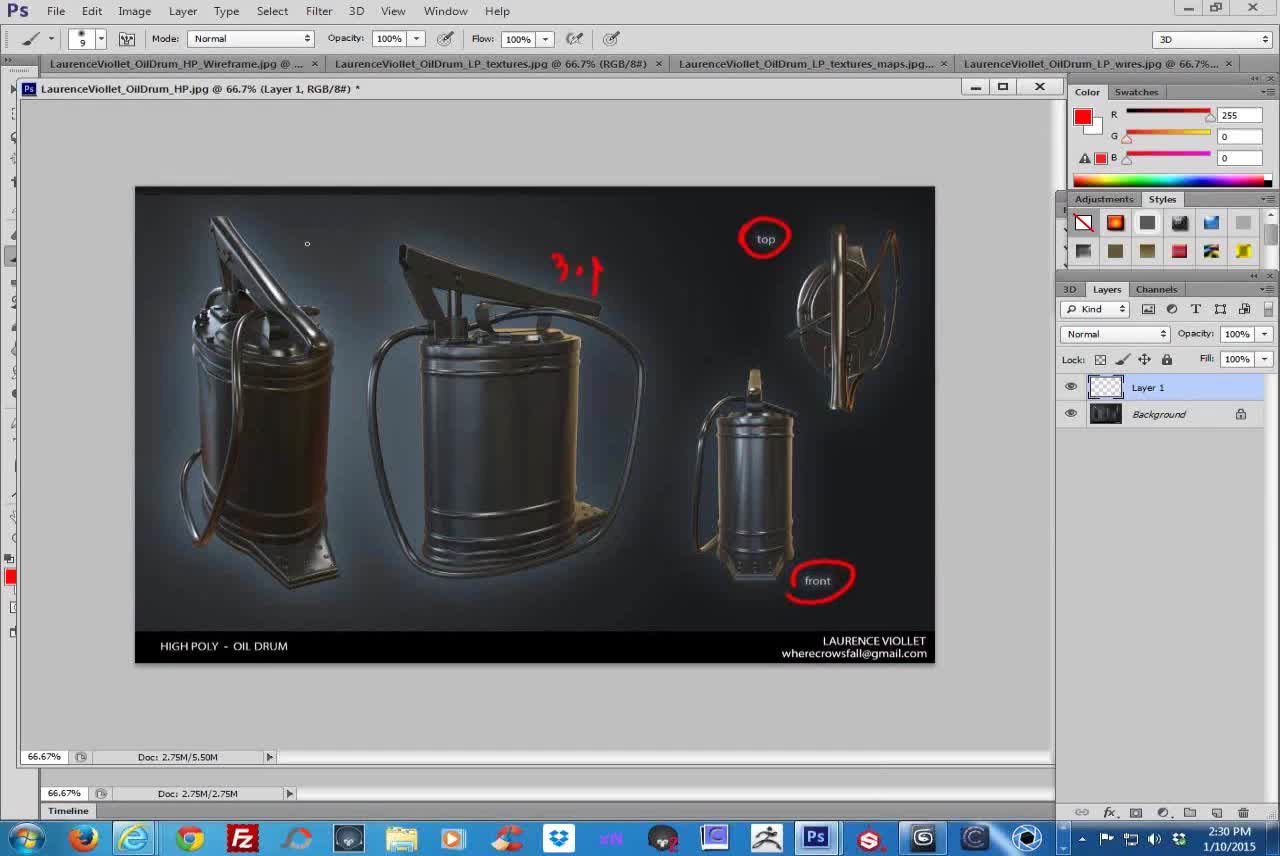The height and width of the screenshot is (856, 1280).
Task: Hide the Background layer eye
Action: (1071, 414)
